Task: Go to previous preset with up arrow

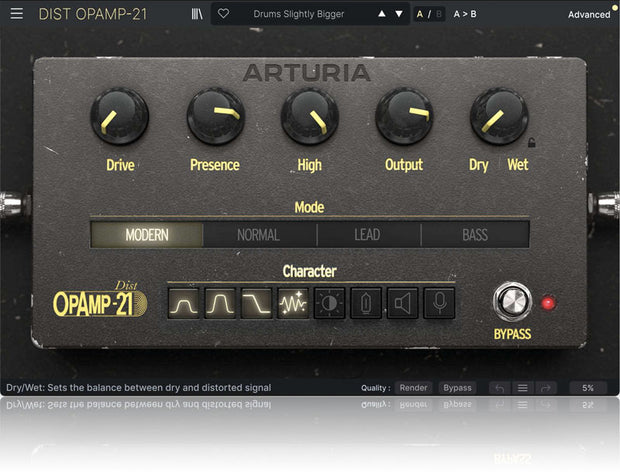Action: [x=382, y=14]
